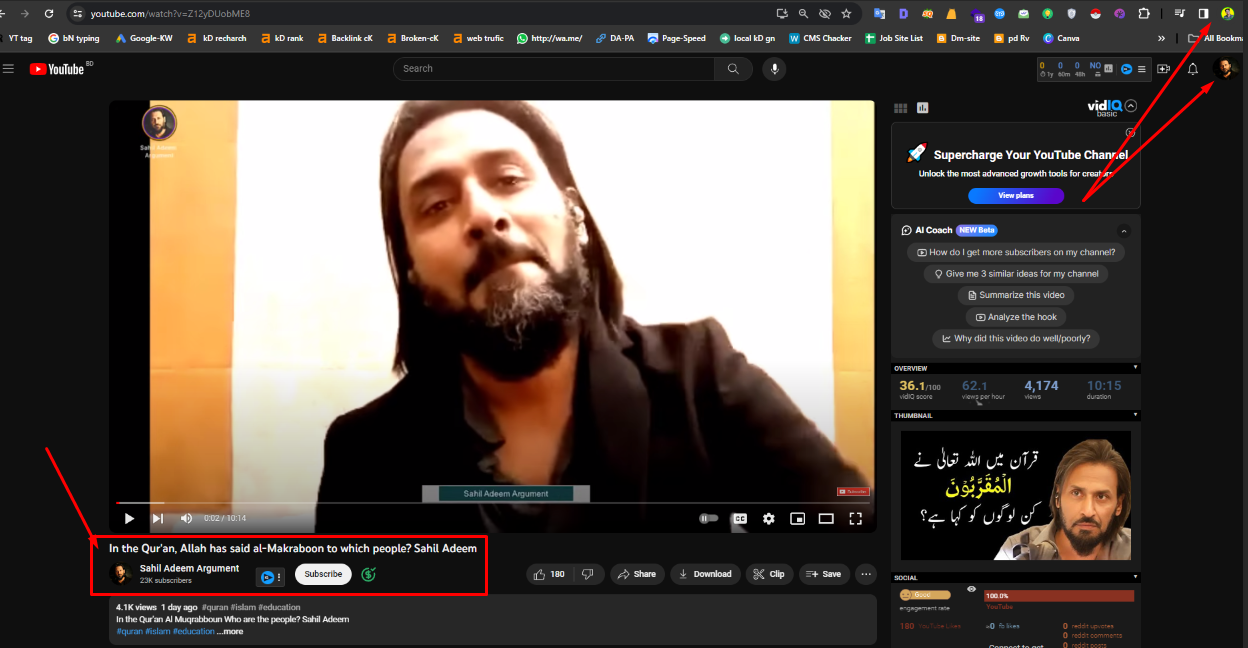Collapse the AI Coach panel
Screen dimensions: 1248x648
[1123, 230]
